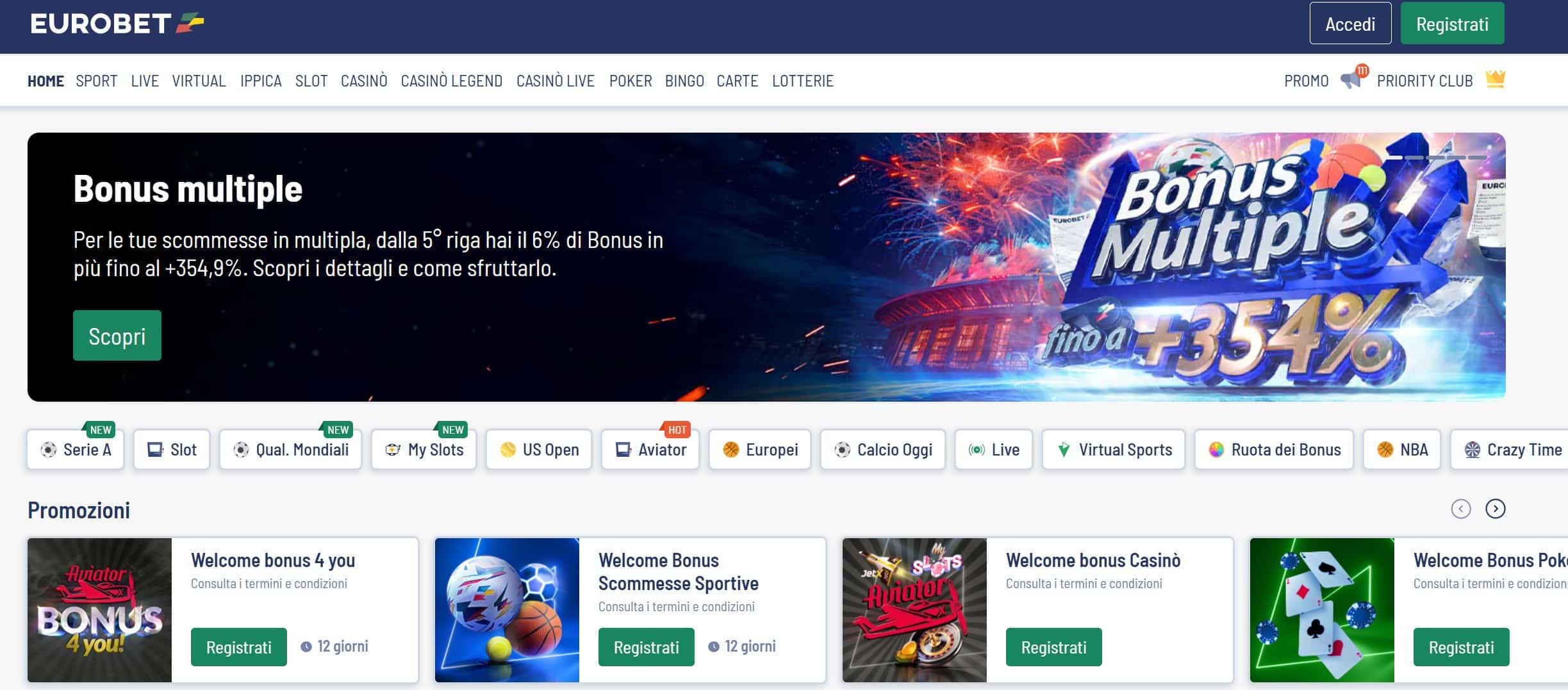The width and height of the screenshot is (1568, 690).
Task: Click the live broadcast icon on Live chip
Action: (977, 450)
